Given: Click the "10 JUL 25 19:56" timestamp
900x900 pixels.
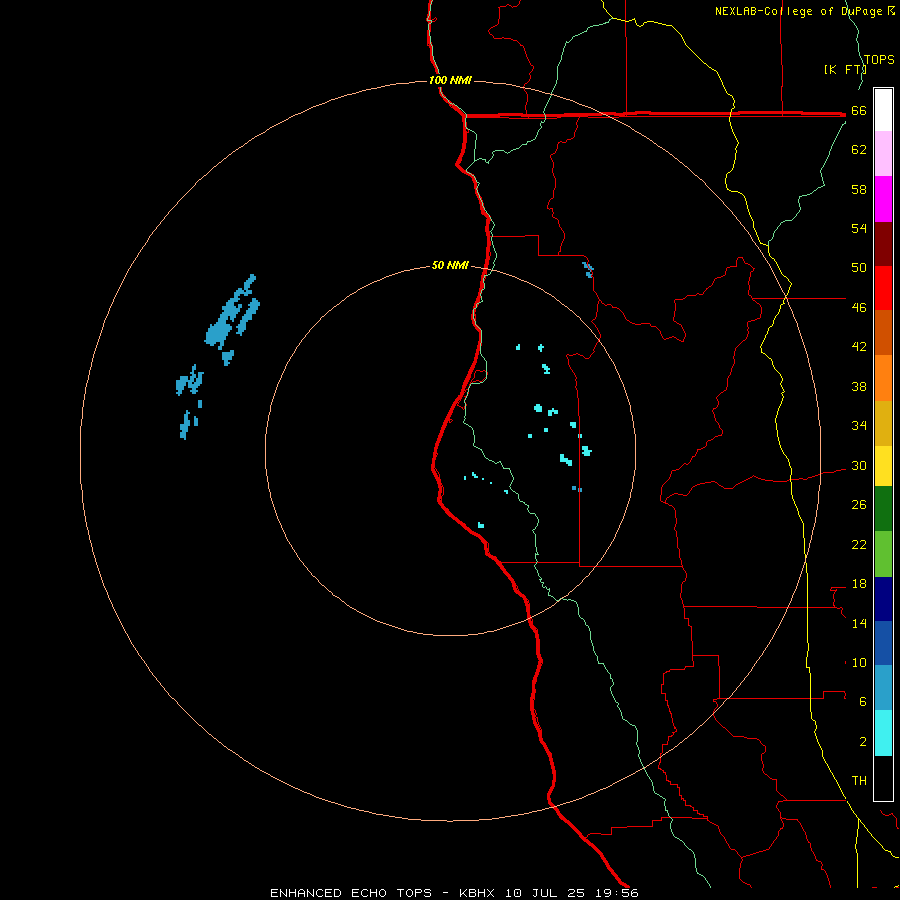Looking at the screenshot, I should point(572,893).
